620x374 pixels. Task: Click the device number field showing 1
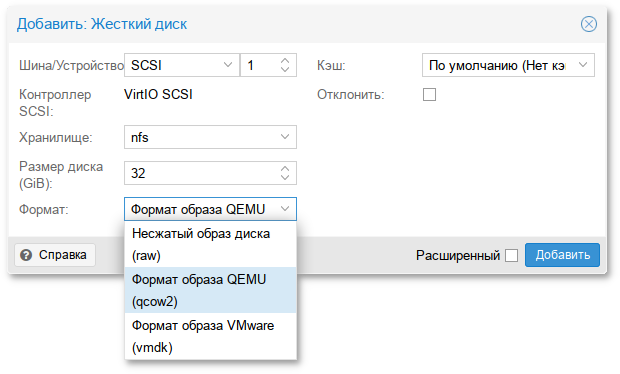coord(259,65)
